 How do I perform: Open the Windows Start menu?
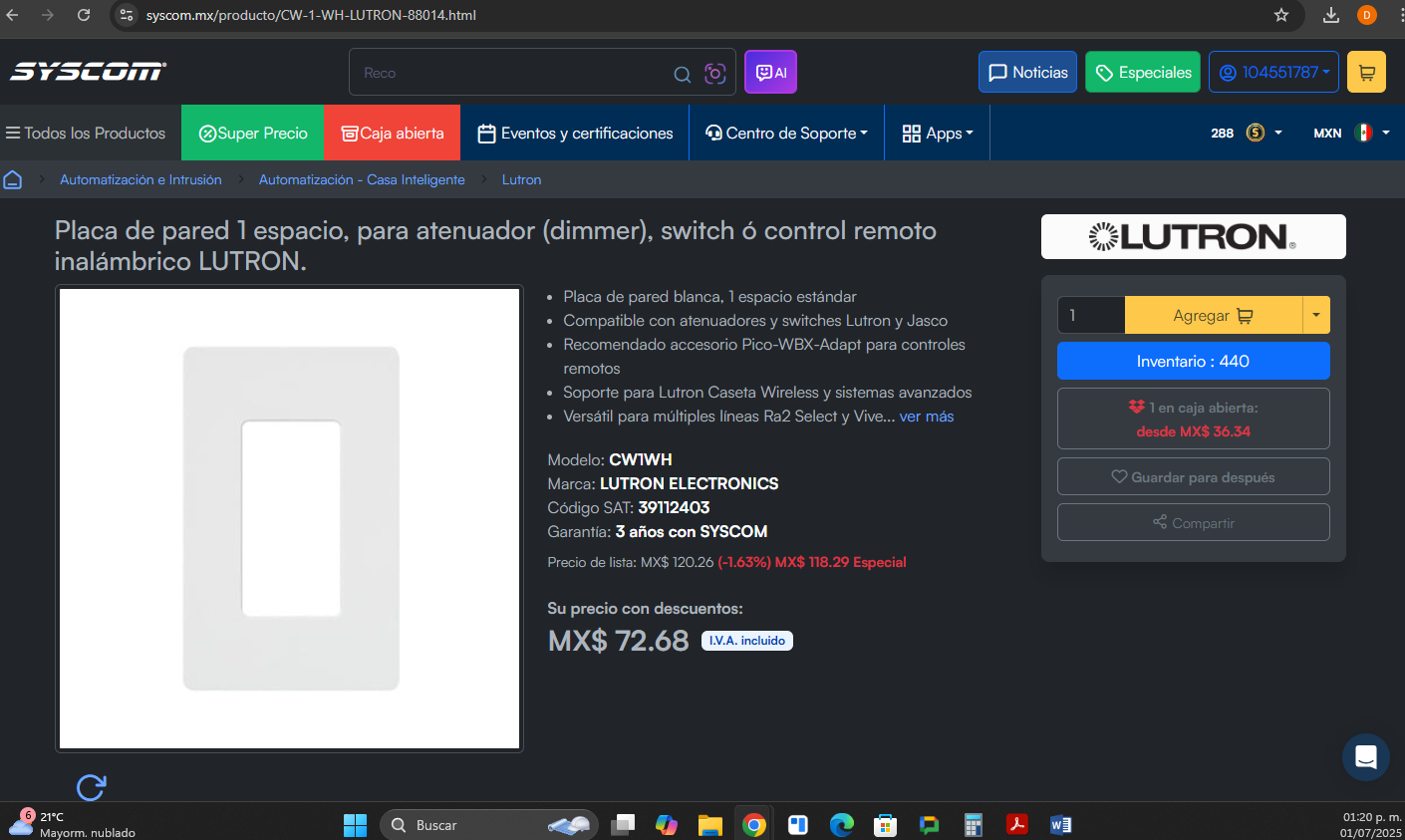tap(355, 825)
